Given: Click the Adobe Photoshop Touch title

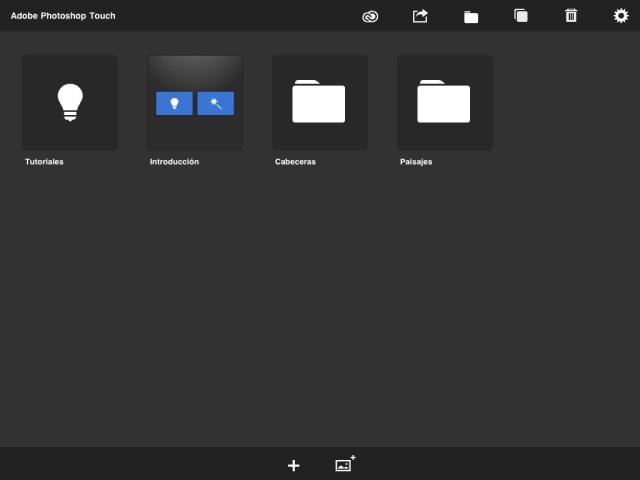Looking at the screenshot, I should [x=62, y=16].
